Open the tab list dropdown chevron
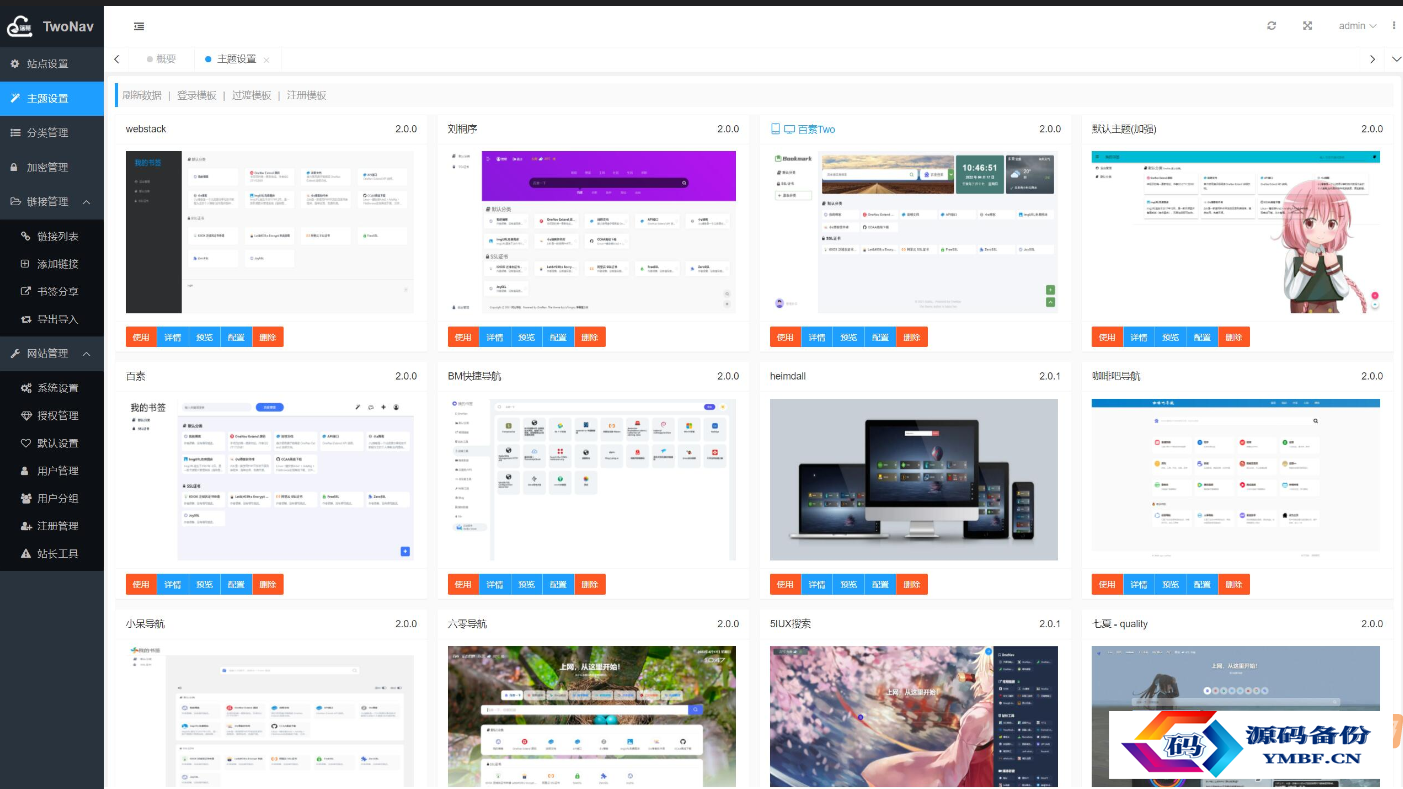1403x789 pixels. click(1396, 59)
